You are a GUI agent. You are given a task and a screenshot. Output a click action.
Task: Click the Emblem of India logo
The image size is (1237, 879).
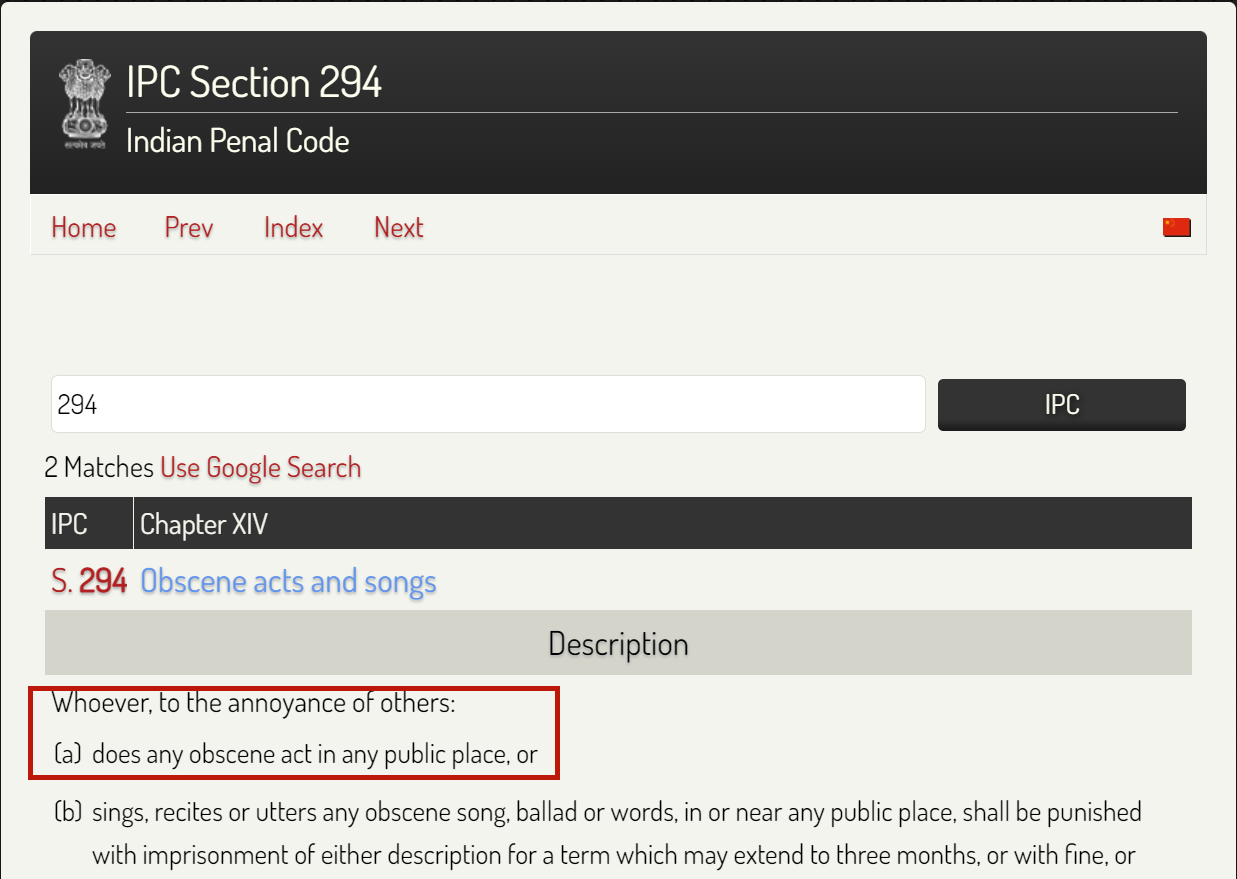[83, 104]
